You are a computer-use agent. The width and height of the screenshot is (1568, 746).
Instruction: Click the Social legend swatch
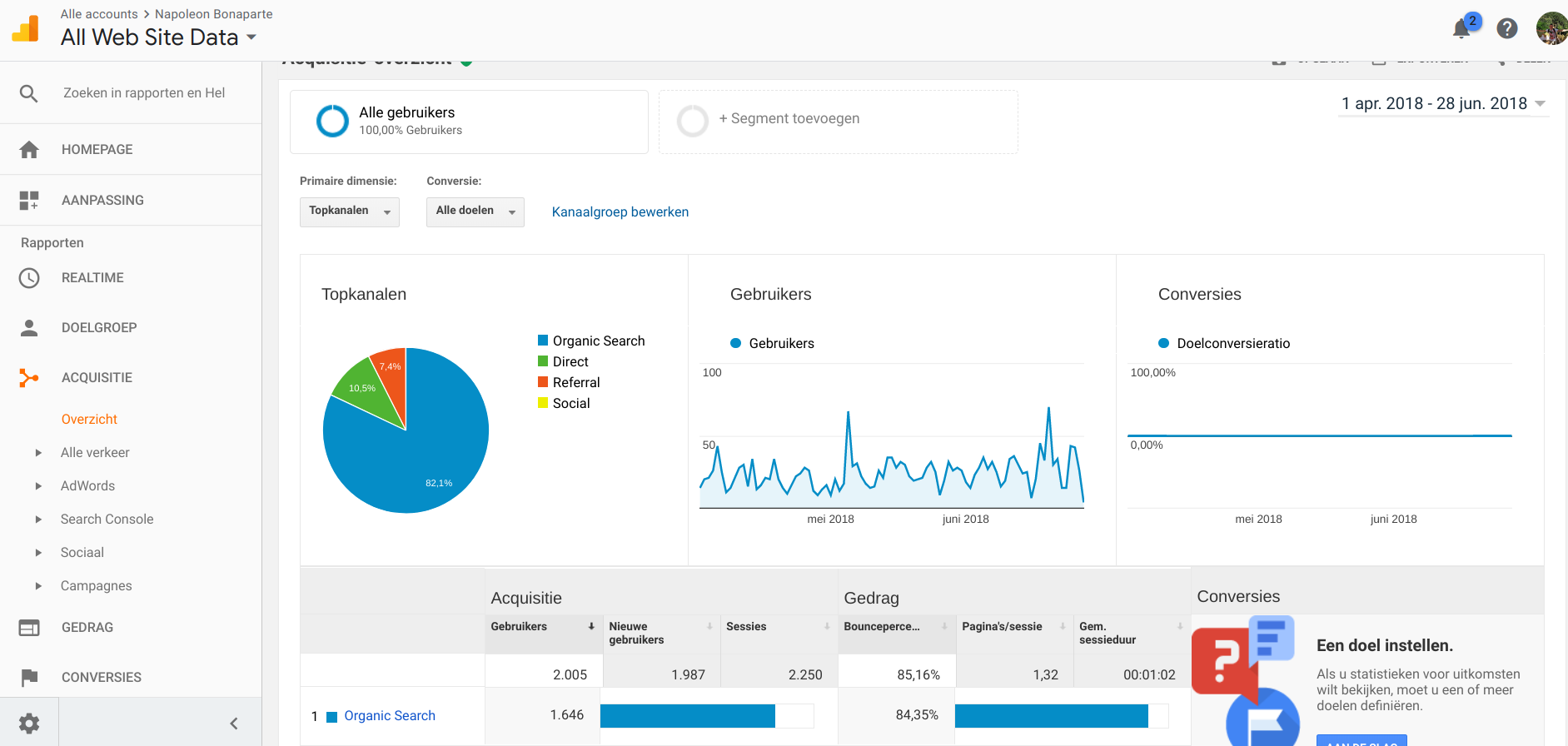tap(543, 403)
